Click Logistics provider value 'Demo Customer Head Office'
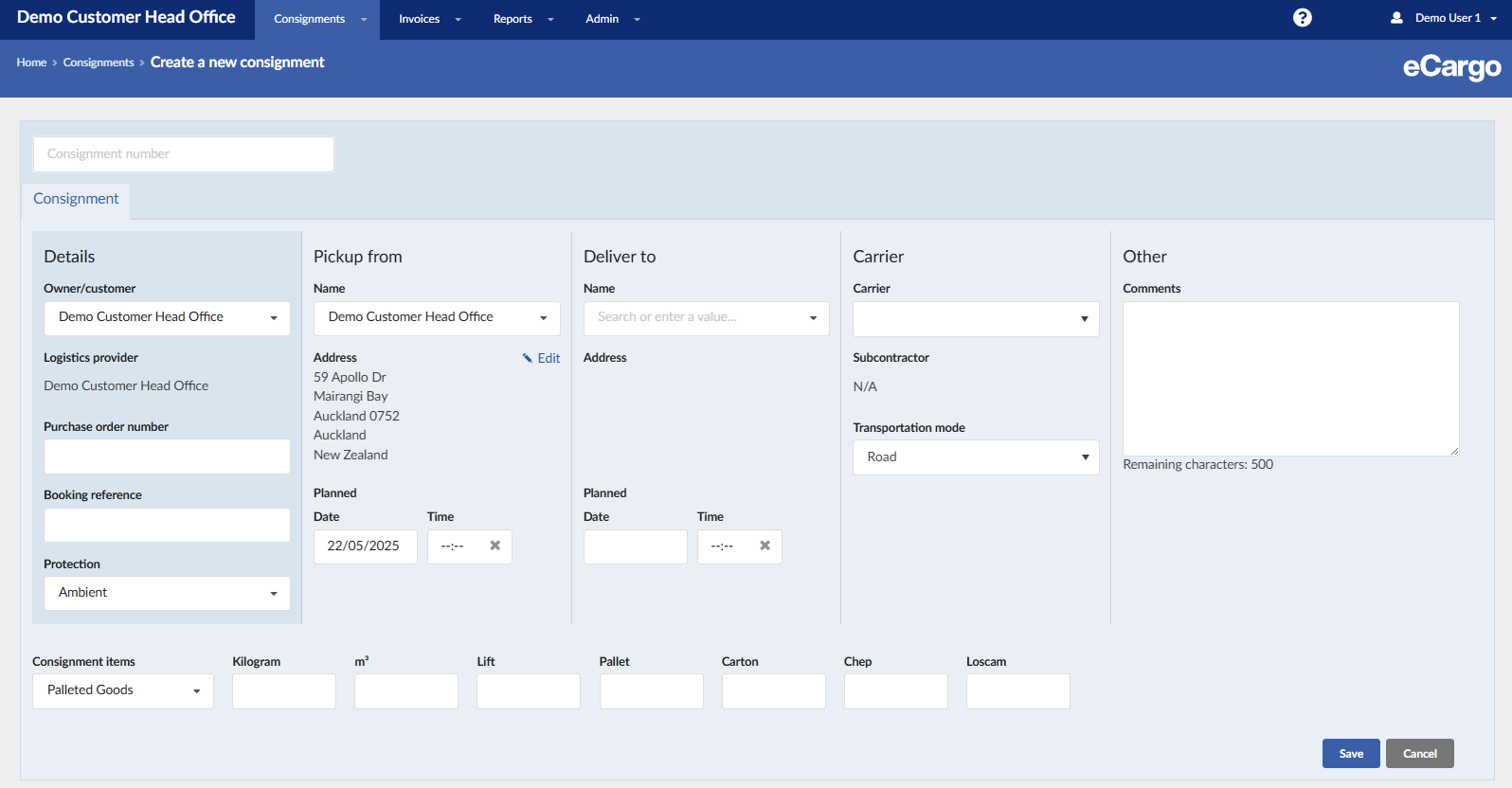 (126, 385)
